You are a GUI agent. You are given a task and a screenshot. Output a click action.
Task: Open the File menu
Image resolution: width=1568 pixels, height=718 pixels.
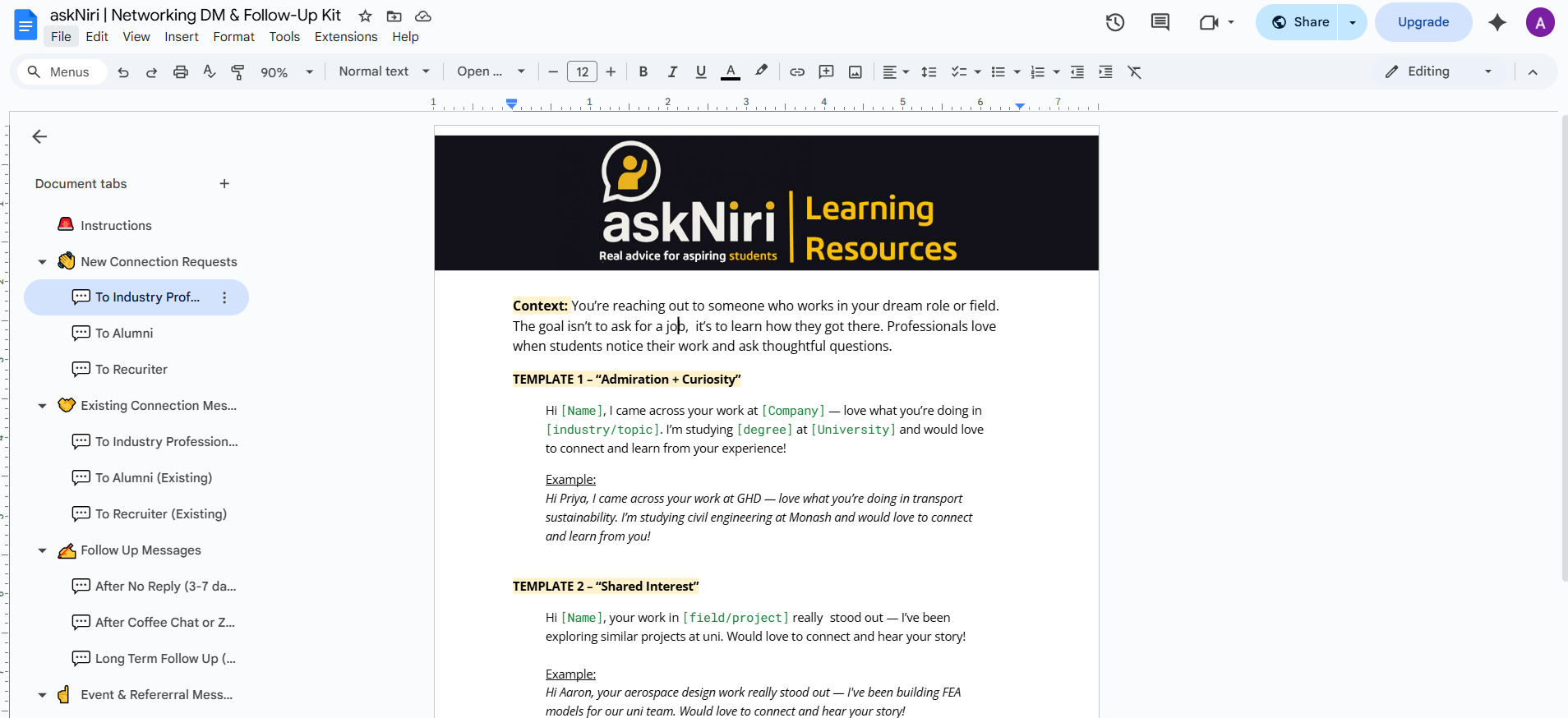(x=61, y=37)
